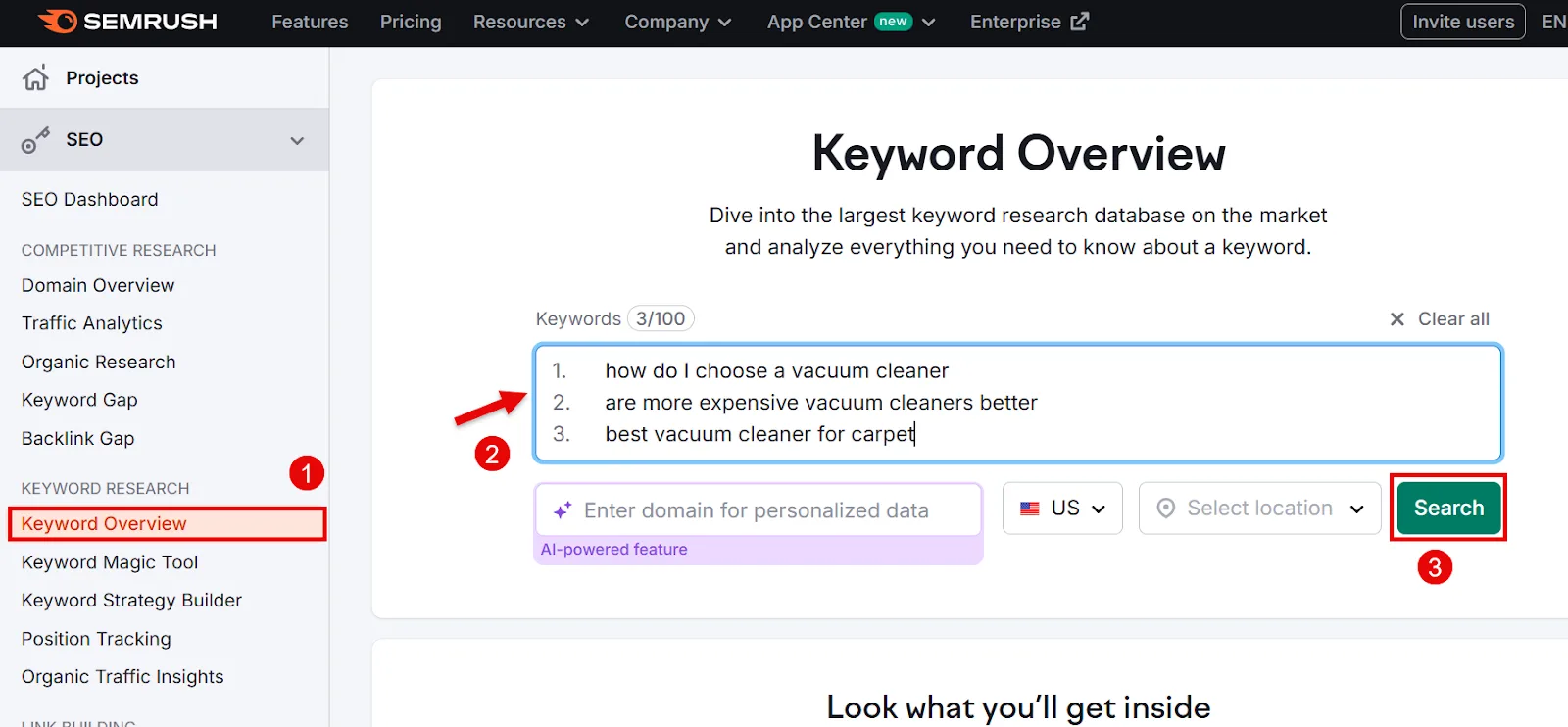The image size is (1568, 727).
Task: Click the Enterprise external link icon
Action: tap(1080, 22)
